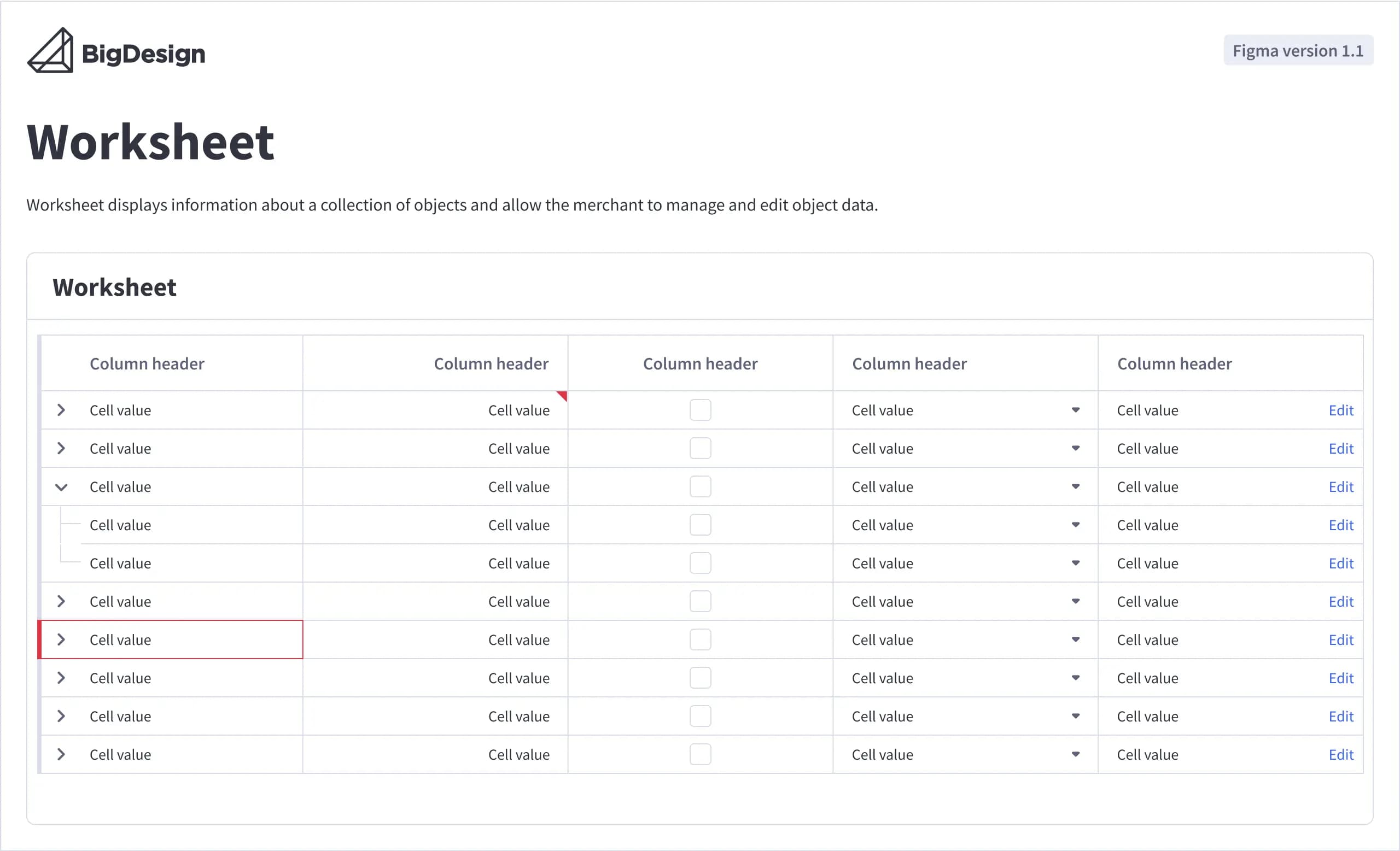Image resolution: width=1400 pixels, height=851 pixels.
Task: Collapse the expanded third row with down chevron
Action: 61,486
